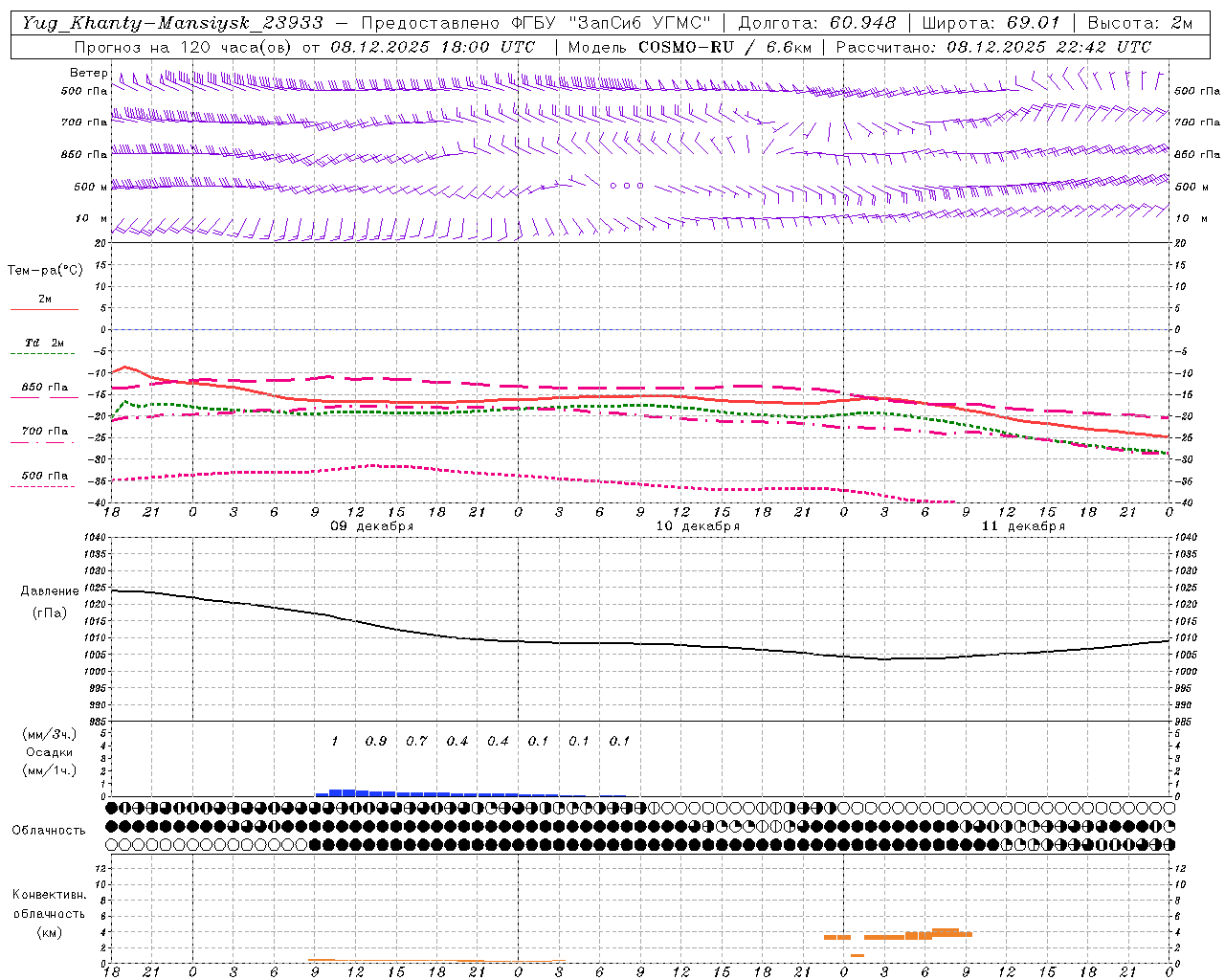Click the 'Давление' pressure panel label
The width and height of the screenshot is (1225, 980).
[x=50, y=591]
